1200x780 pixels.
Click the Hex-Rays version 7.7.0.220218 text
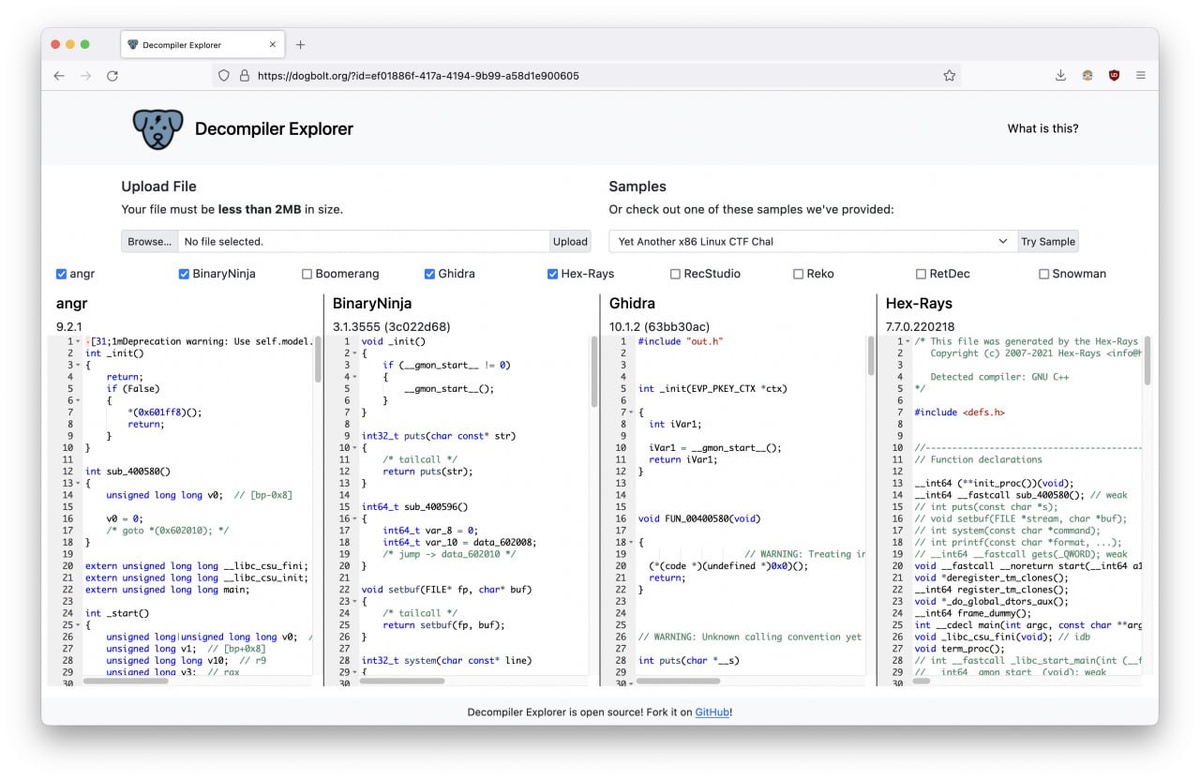tap(920, 327)
